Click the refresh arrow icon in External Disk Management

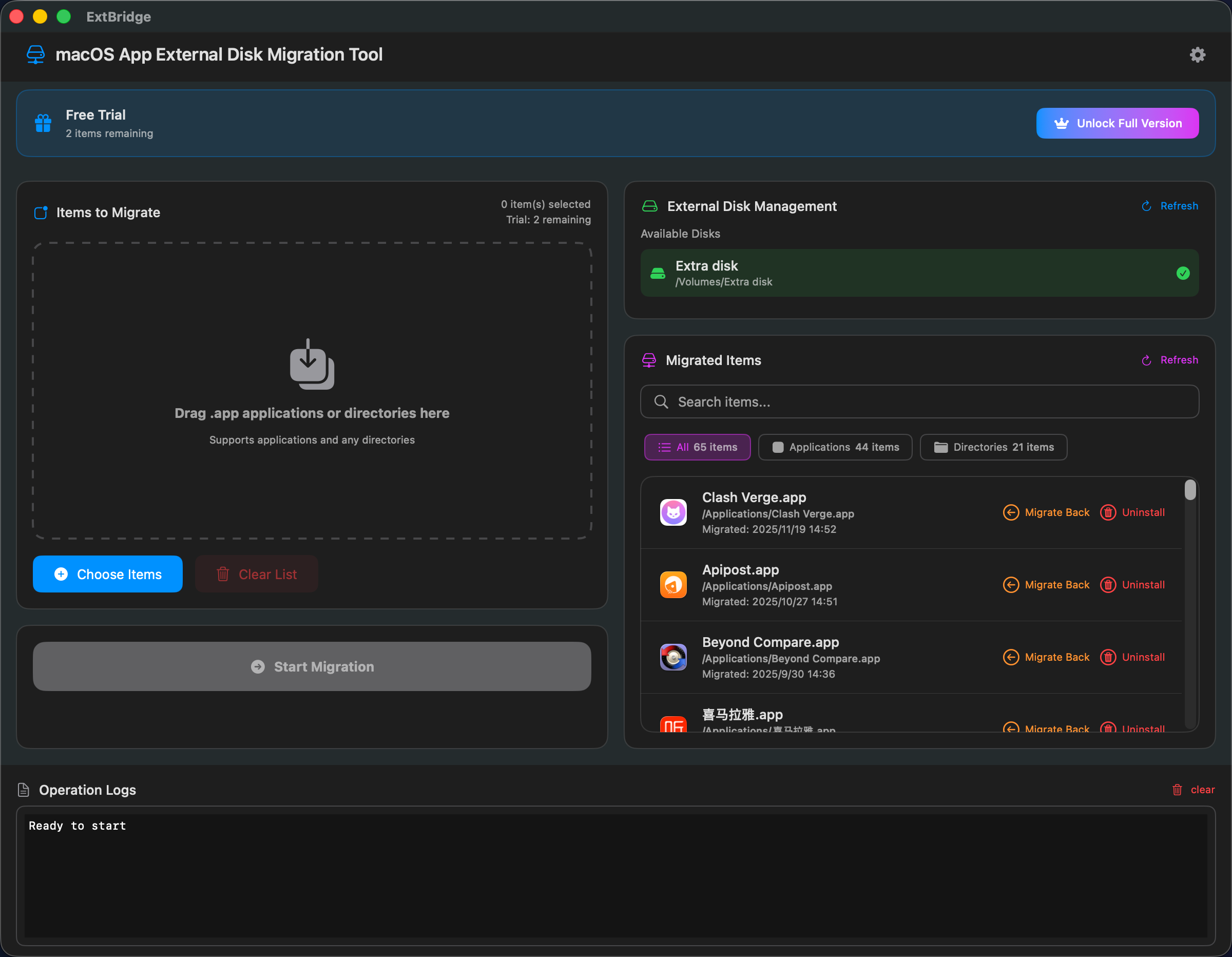tap(1146, 206)
